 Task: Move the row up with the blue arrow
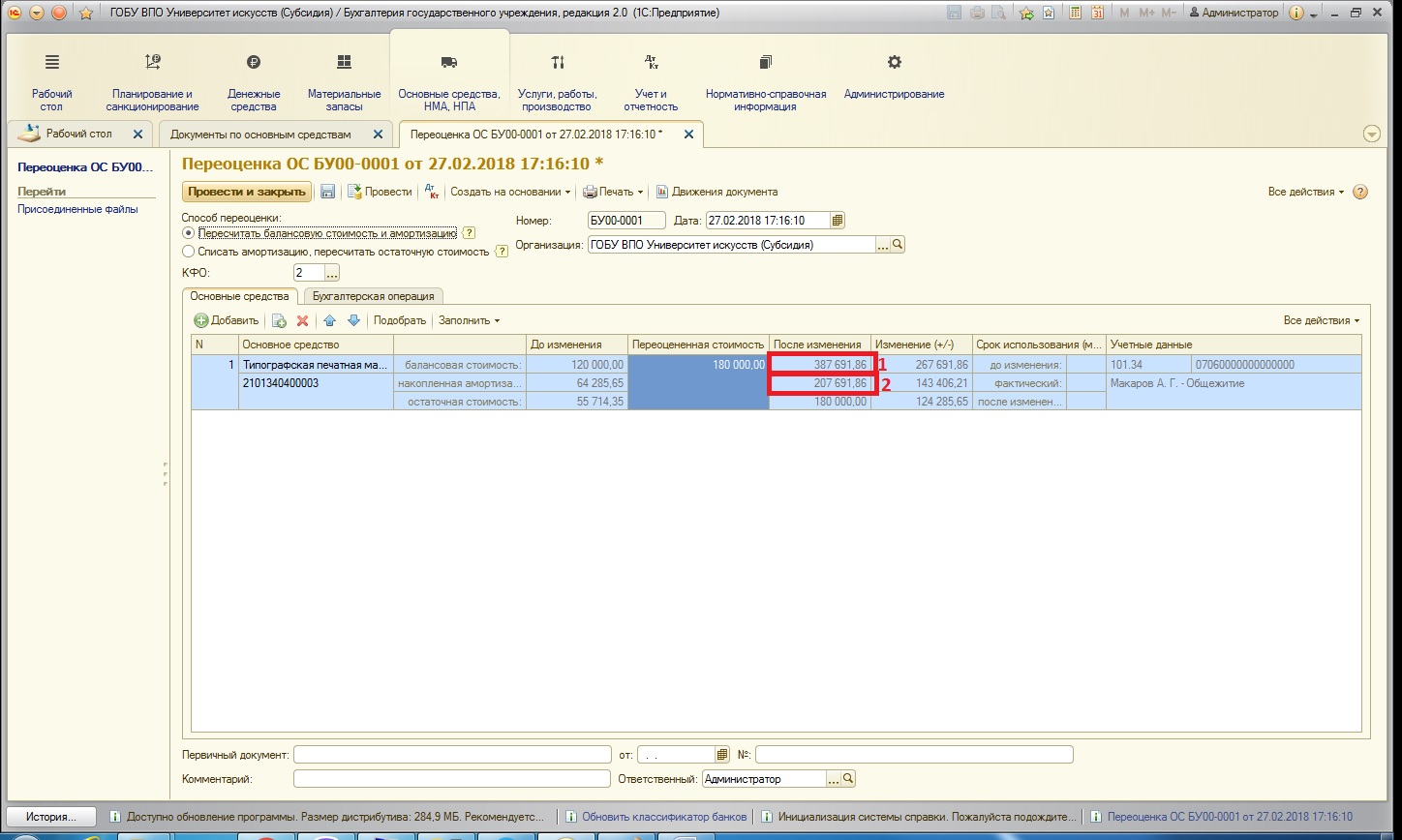(x=329, y=320)
